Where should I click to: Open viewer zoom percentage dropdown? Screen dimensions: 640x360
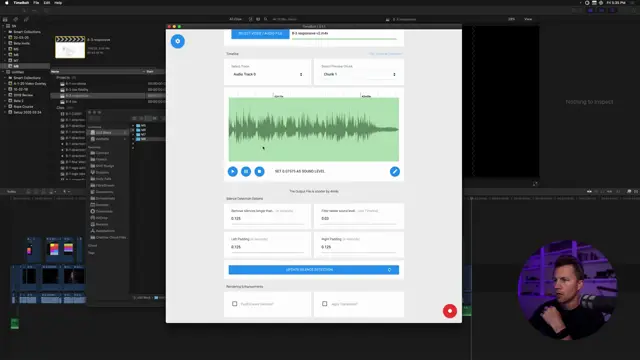click(x=511, y=19)
